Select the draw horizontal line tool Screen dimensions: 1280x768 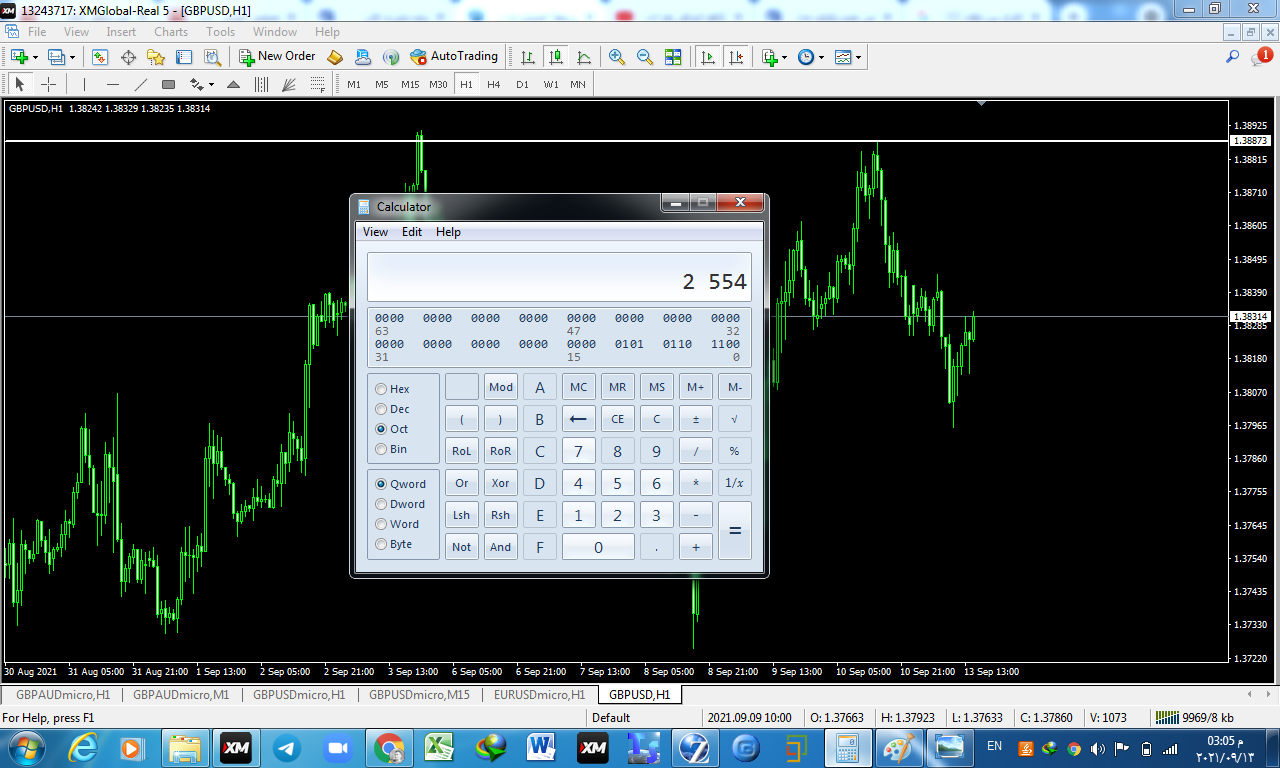(x=113, y=85)
